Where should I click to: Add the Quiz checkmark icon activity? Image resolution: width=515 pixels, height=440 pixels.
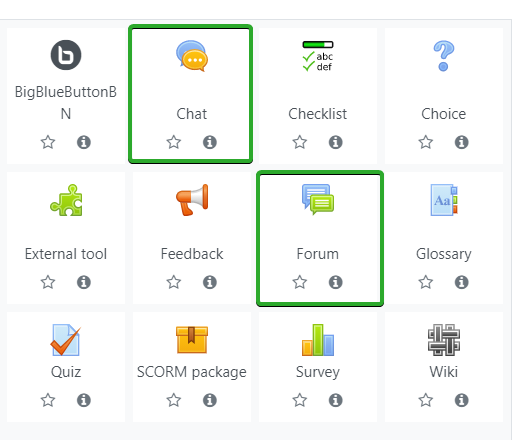66,340
